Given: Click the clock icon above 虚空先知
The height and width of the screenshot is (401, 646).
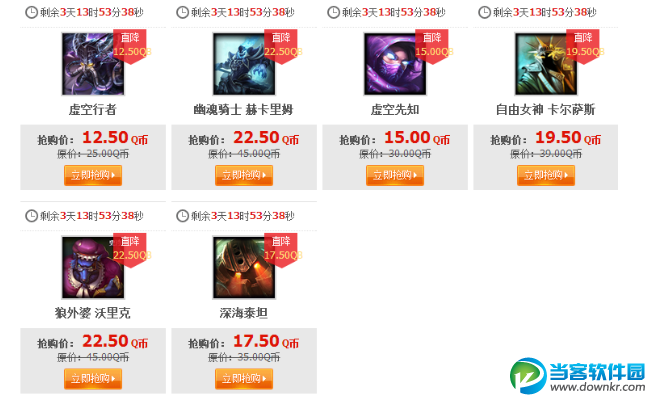Looking at the screenshot, I should (333, 12).
